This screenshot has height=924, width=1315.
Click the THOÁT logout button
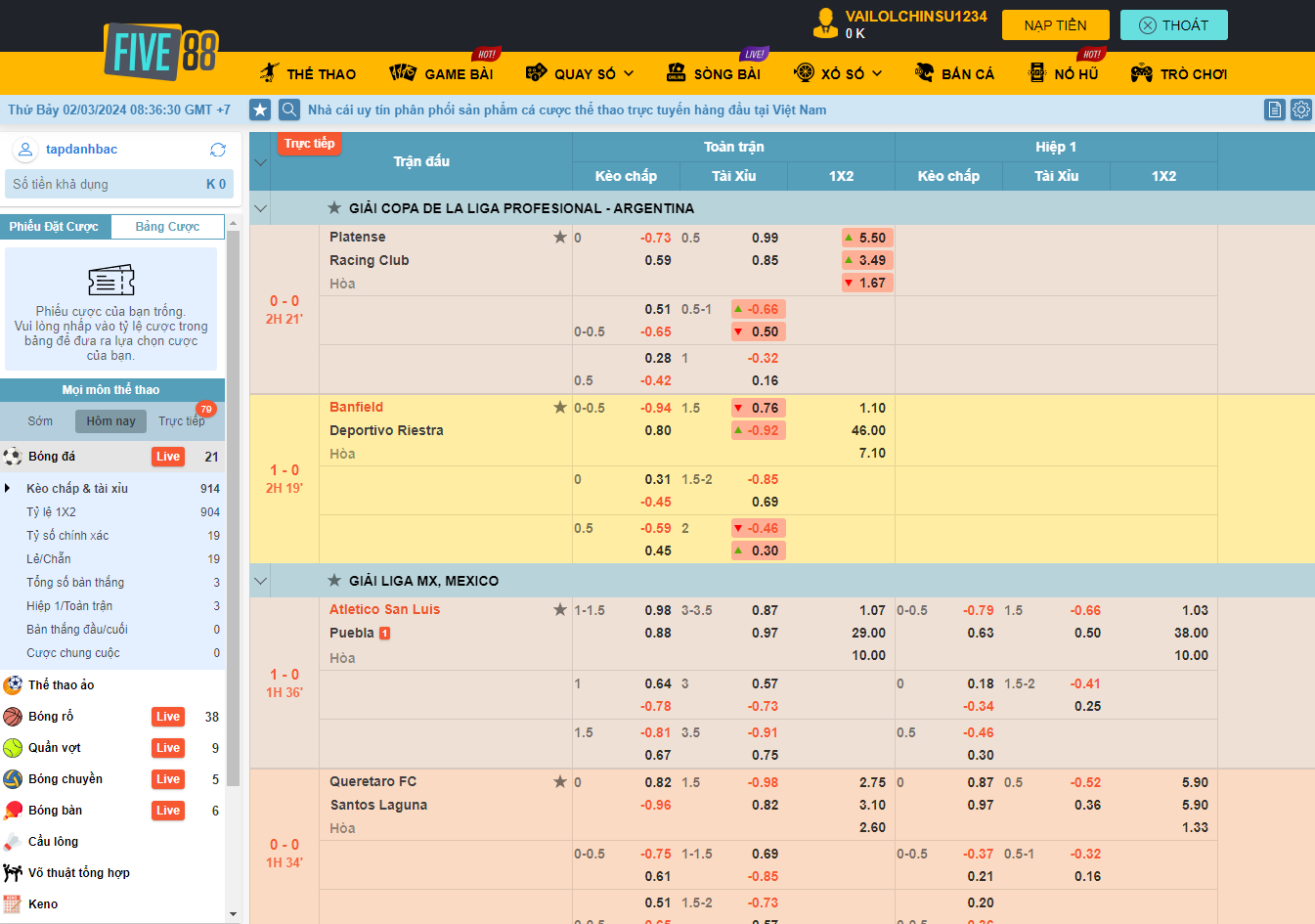(1174, 25)
